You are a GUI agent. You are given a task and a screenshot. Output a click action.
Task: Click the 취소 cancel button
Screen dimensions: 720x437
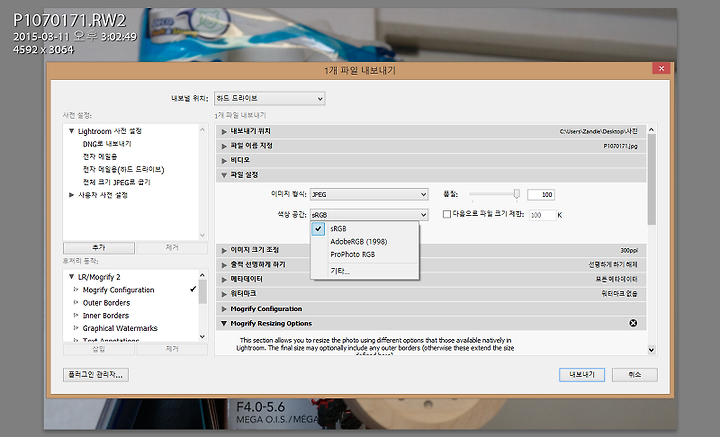pos(635,375)
